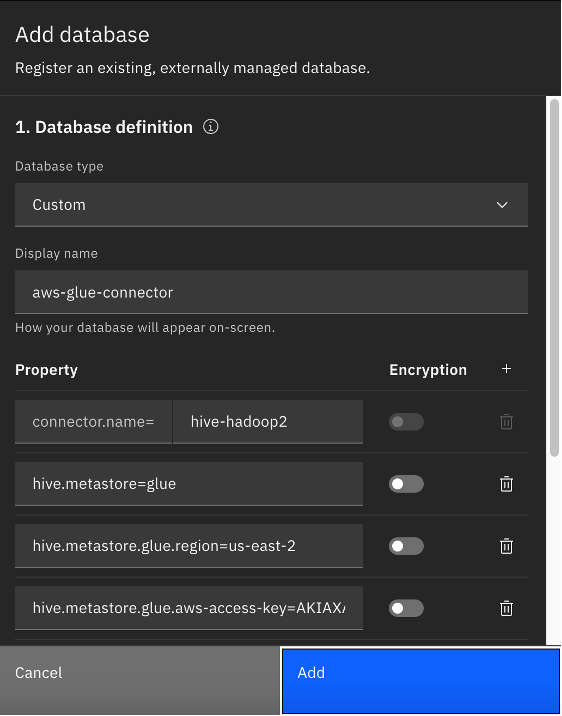Delete the aws-access-key property row

(x=506, y=608)
